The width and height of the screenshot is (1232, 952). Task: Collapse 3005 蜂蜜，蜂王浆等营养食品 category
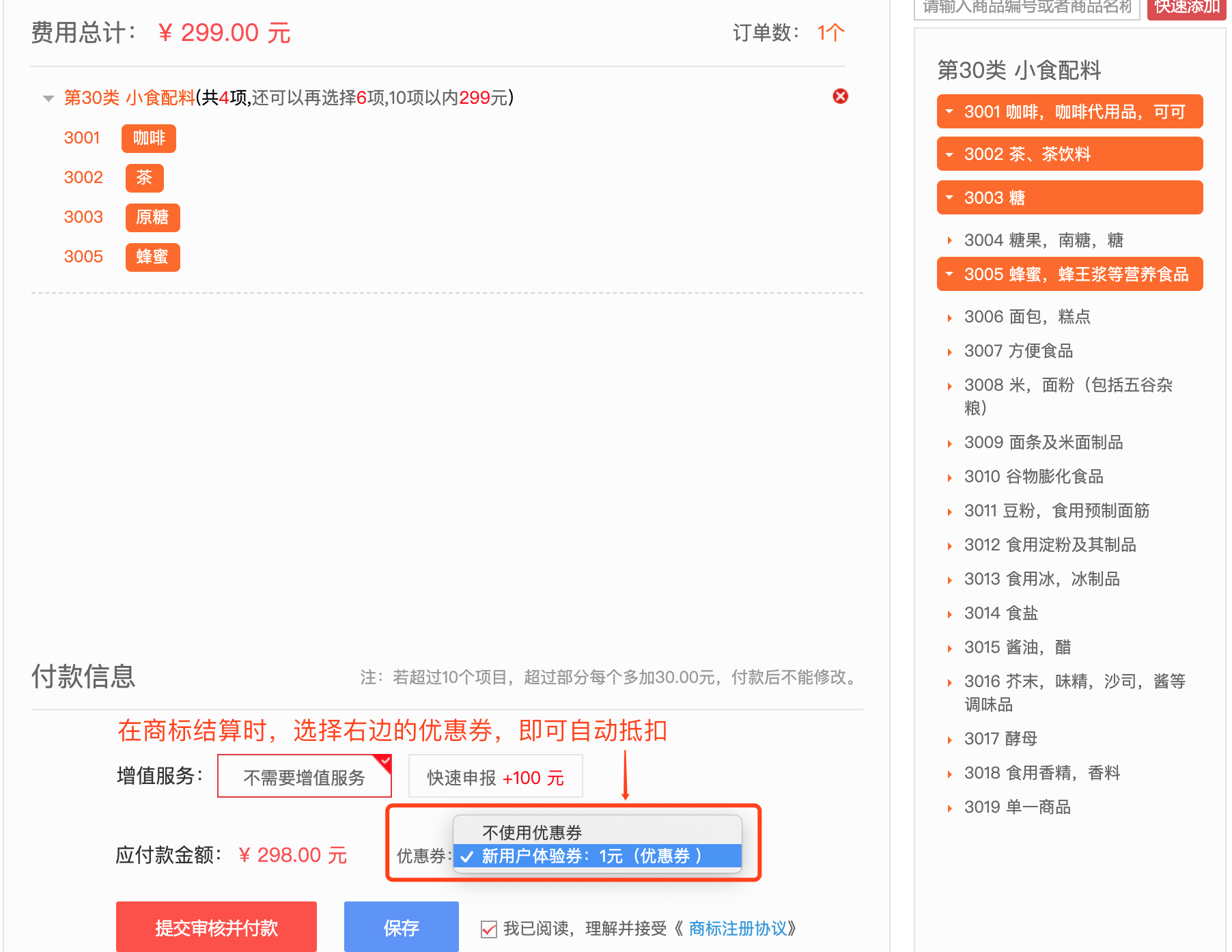(x=1069, y=274)
